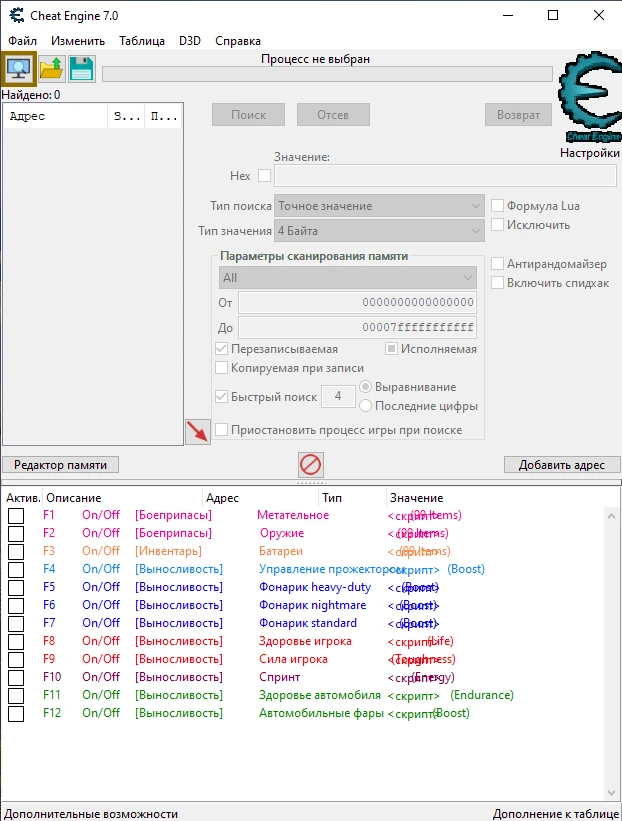Screen dimensions: 622x821
Task: Open Дополнение к таблице in status bar
Action: pyautogui.click(x=556, y=814)
